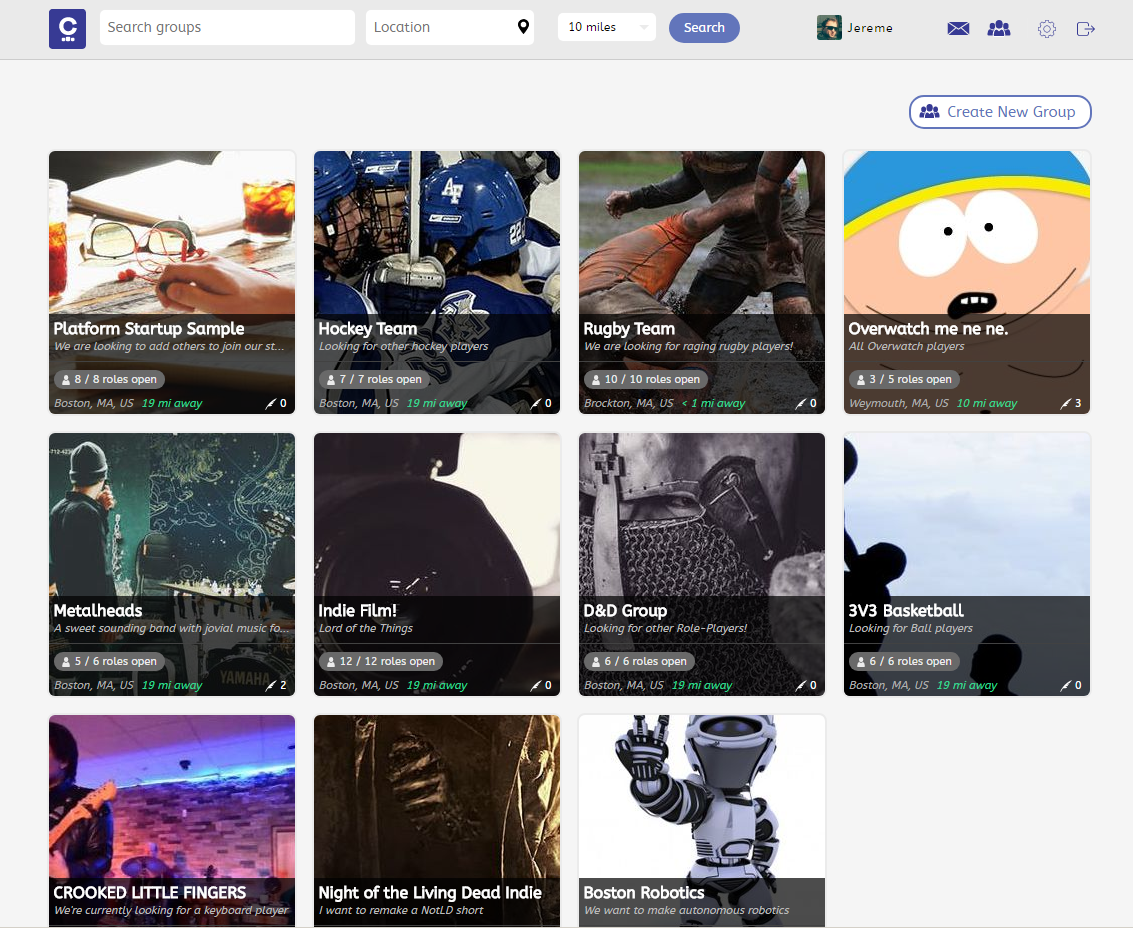Open the Overwatch me ne ne. group title
Image resolution: width=1133 pixels, height=929 pixels.
pos(928,329)
